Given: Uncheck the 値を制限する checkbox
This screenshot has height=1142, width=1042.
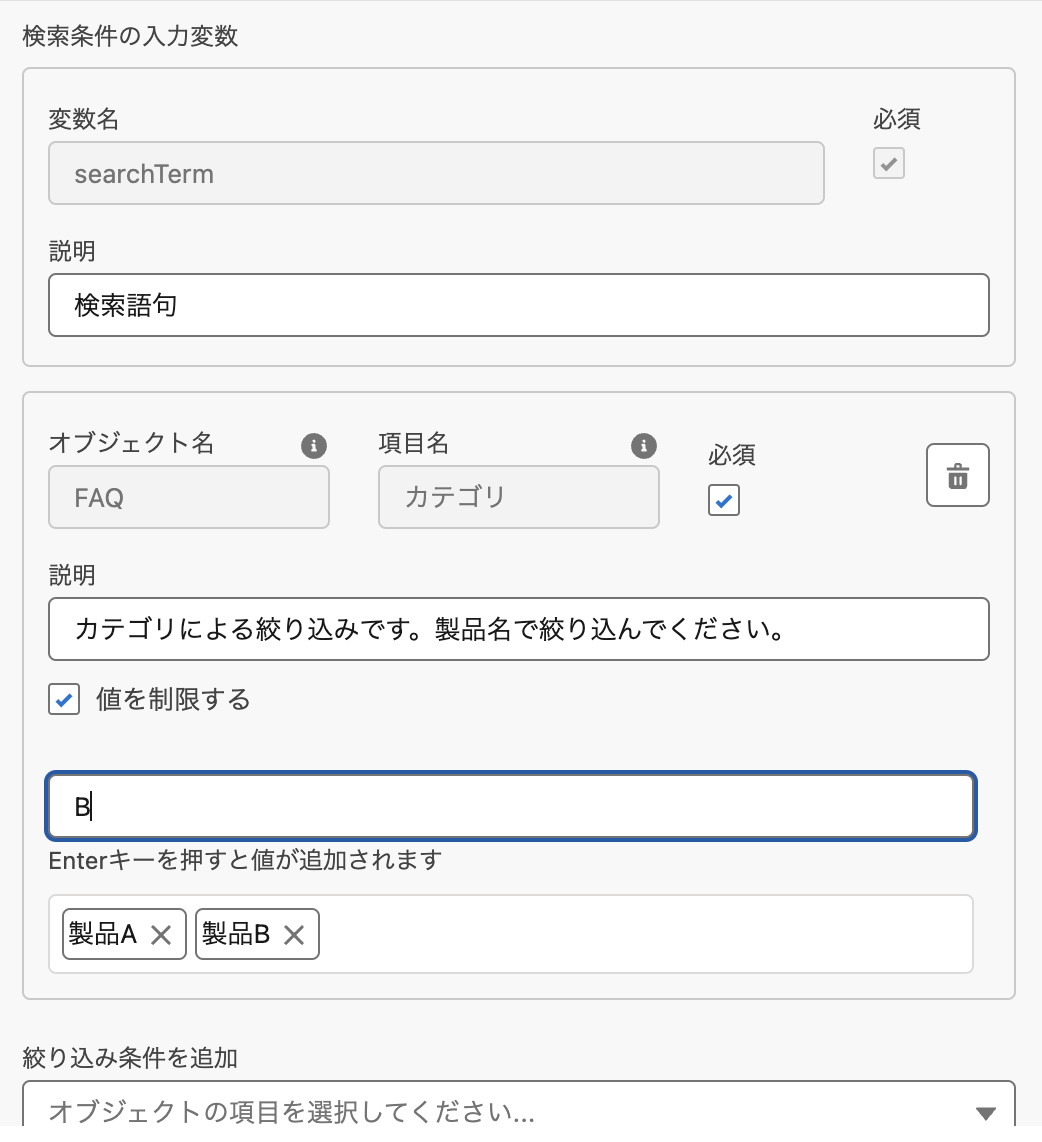Looking at the screenshot, I should (64, 699).
